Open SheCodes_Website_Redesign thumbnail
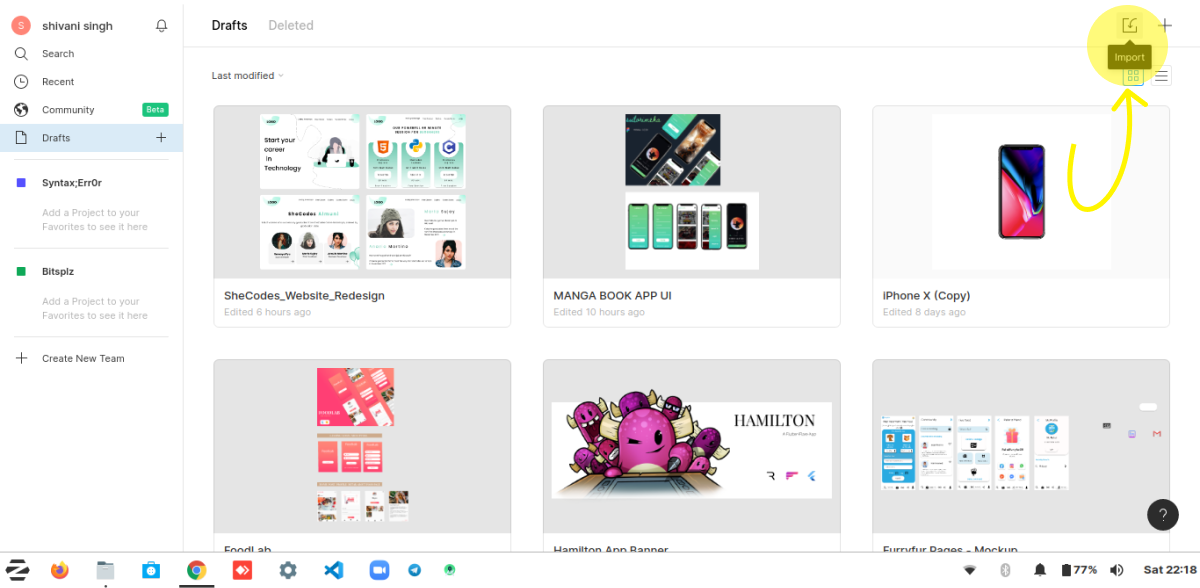This screenshot has width=1200, height=588. 362,192
